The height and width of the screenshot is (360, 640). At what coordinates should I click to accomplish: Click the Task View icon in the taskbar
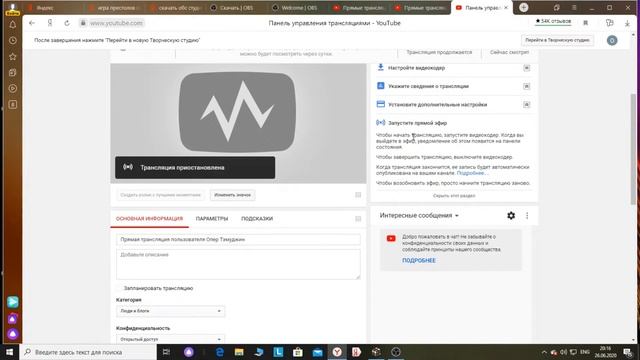point(166,352)
